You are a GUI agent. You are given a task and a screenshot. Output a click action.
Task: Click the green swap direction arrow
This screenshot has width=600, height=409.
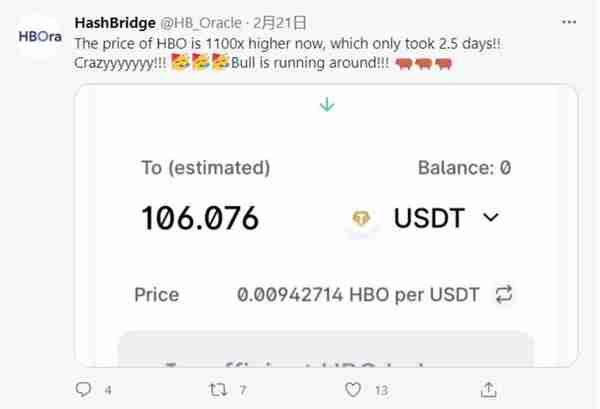click(327, 104)
